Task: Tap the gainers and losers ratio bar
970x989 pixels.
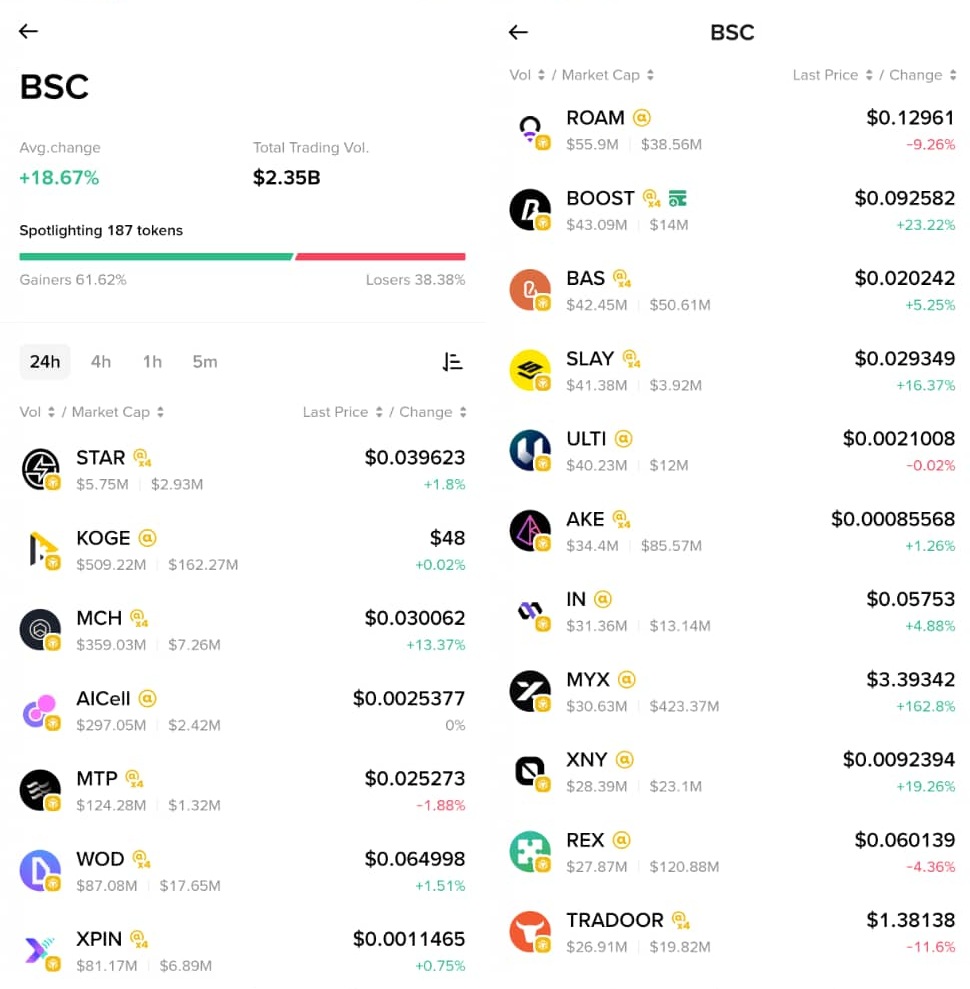Action: point(242,257)
